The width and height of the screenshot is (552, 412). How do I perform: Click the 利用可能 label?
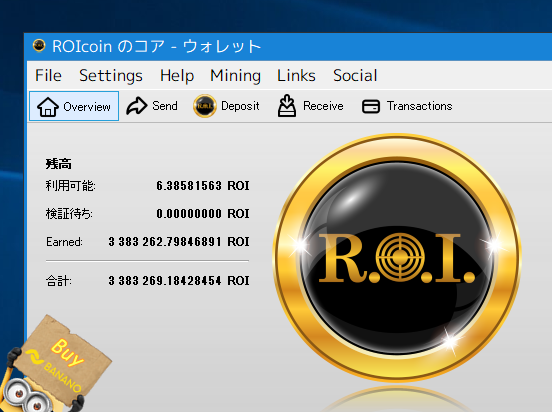(70, 186)
